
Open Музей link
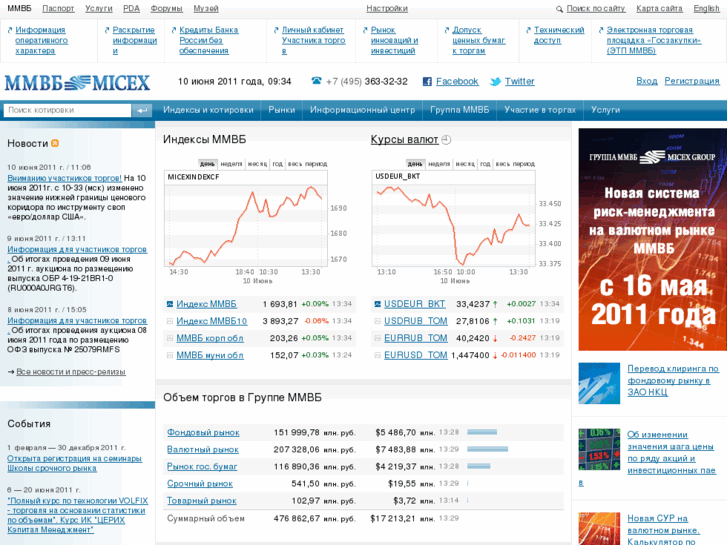click(206, 8)
